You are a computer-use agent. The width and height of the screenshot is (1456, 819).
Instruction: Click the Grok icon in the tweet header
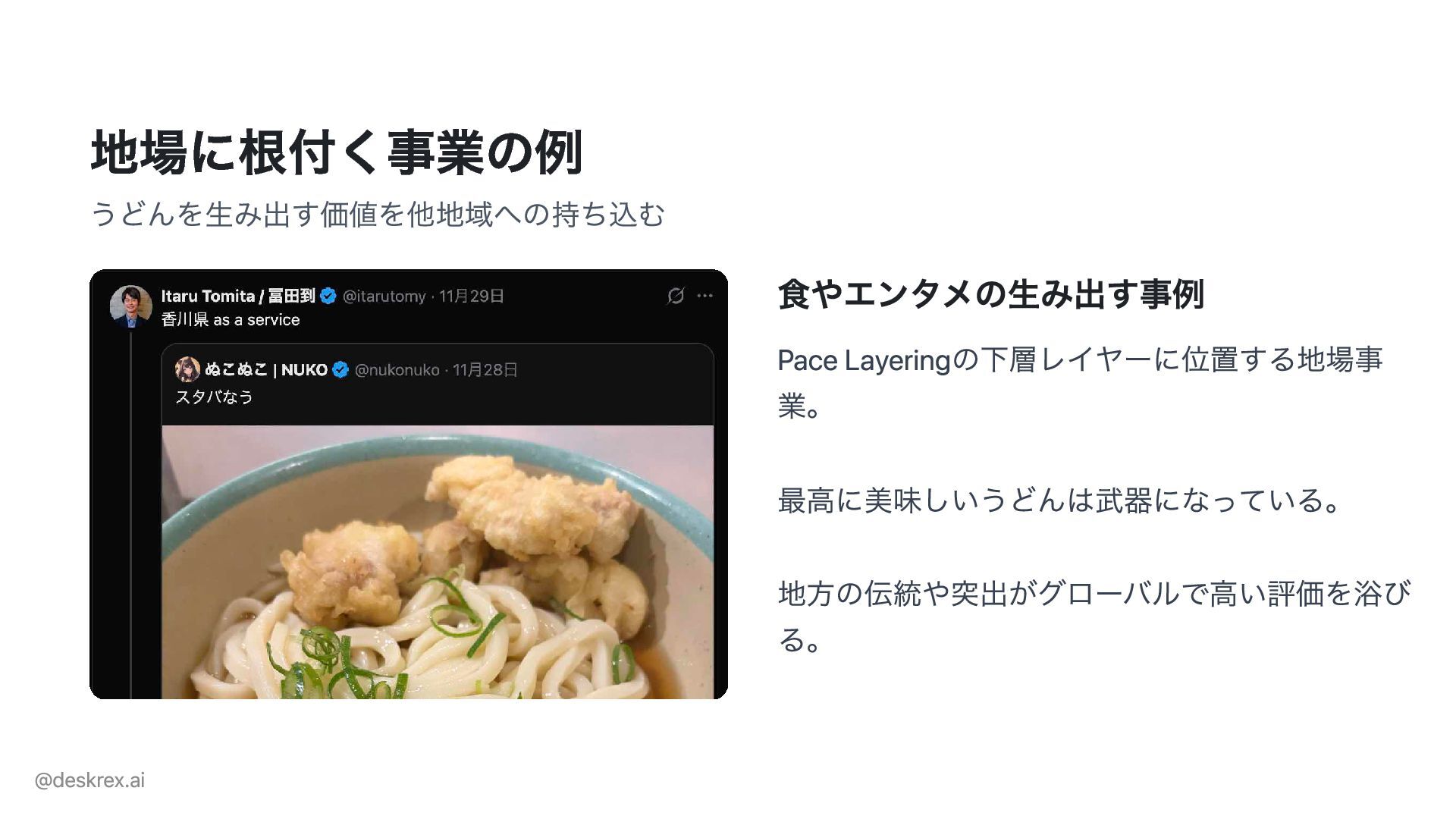click(x=675, y=296)
